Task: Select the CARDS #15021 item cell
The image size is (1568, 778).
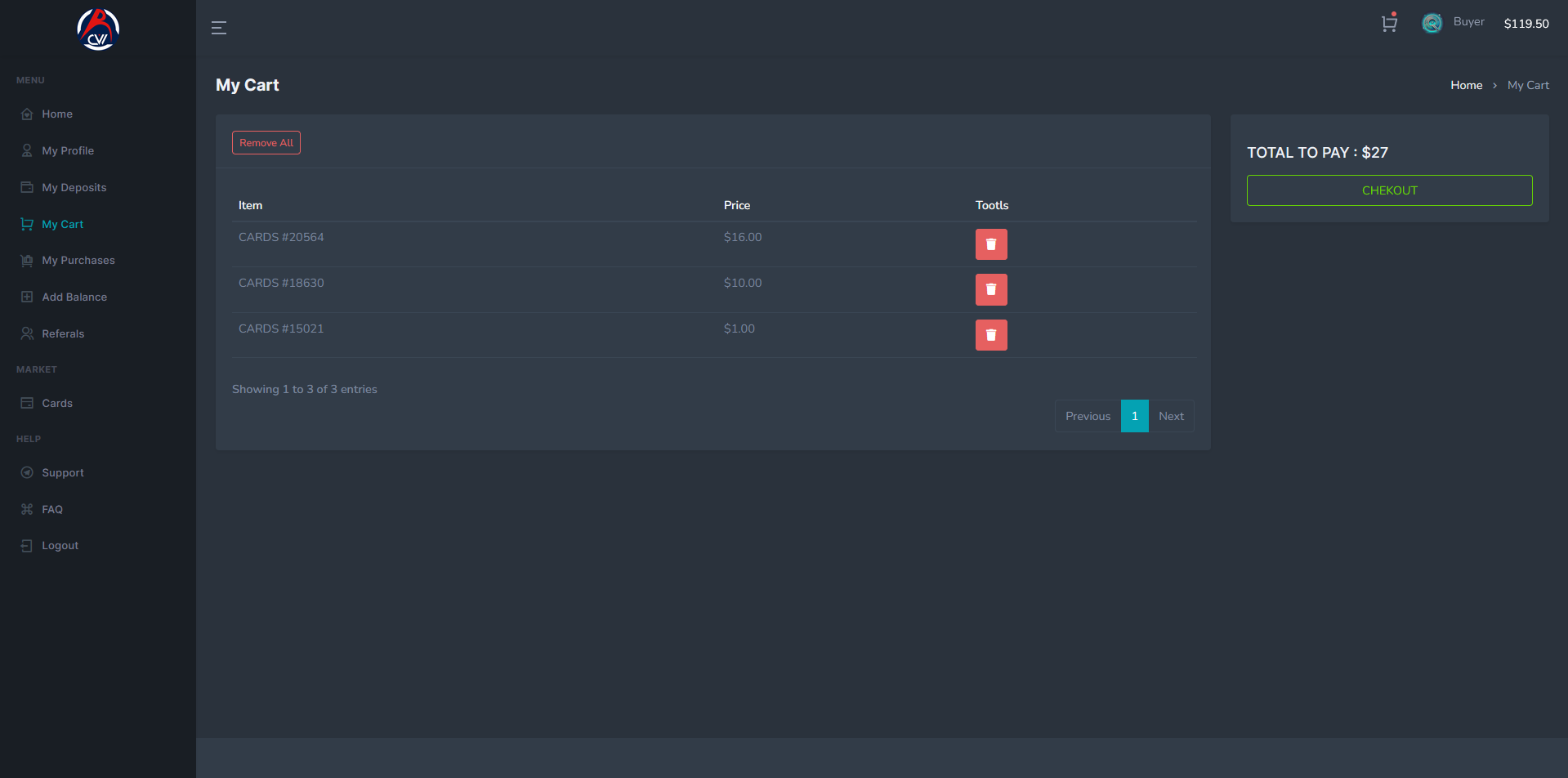Action: pyautogui.click(x=281, y=329)
